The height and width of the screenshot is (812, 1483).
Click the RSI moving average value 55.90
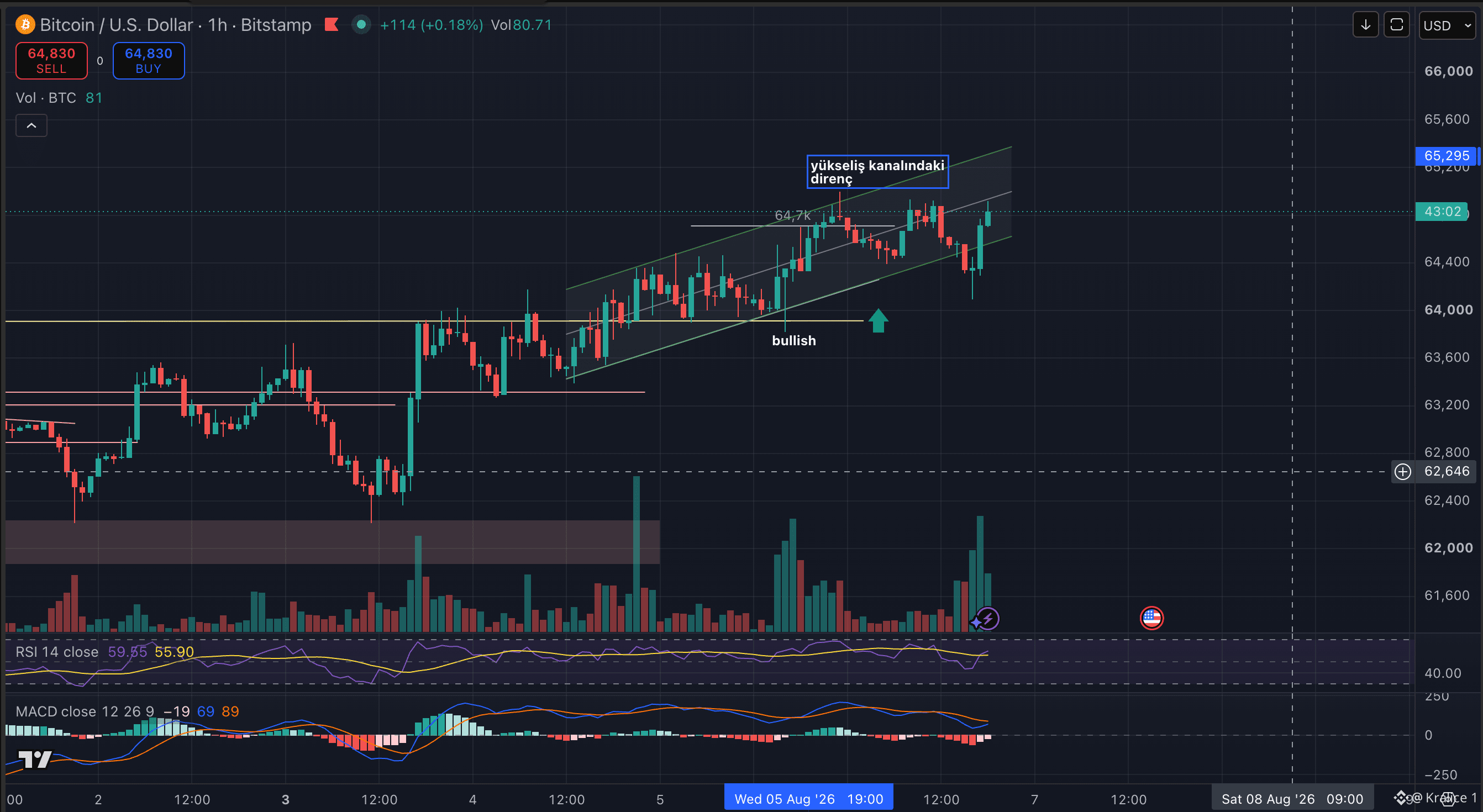coord(174,651)
